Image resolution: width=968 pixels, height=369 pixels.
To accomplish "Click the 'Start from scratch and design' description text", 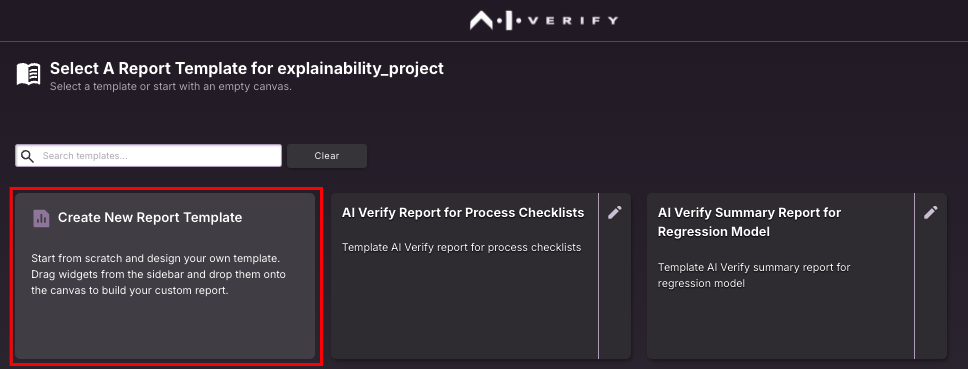I will pos(158,274).
